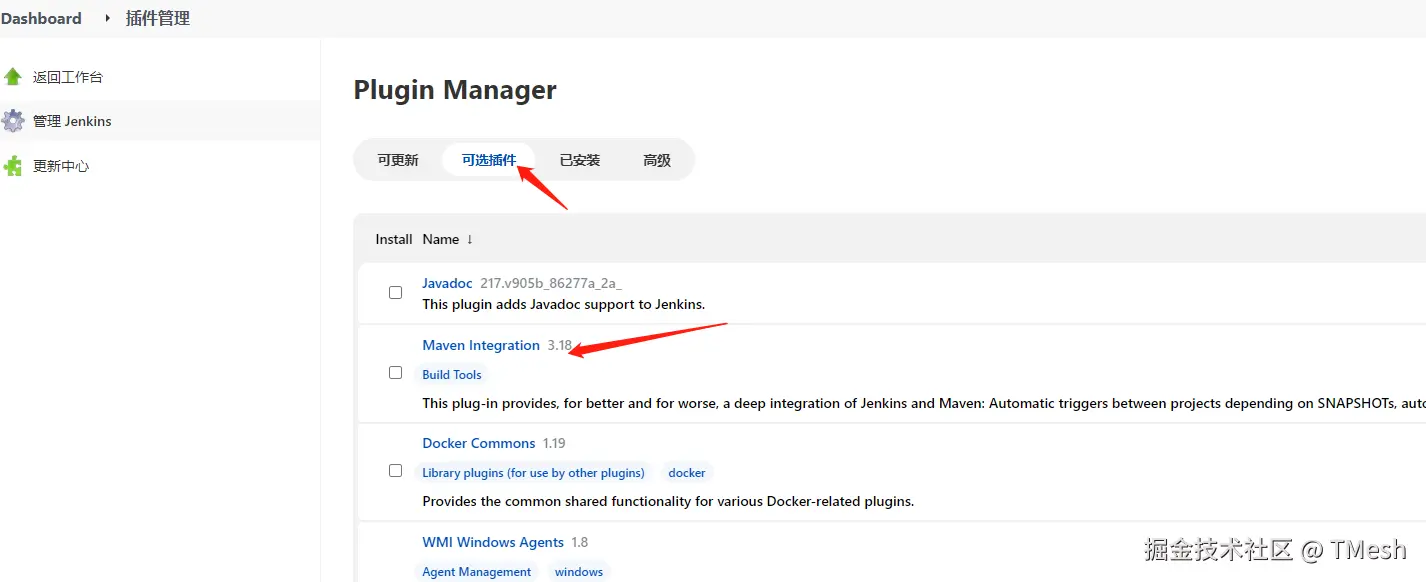Filter by the Agent Management tag
Image resolution: width=1426 pixels, height=582 pixels.
[x=476, y=572]
